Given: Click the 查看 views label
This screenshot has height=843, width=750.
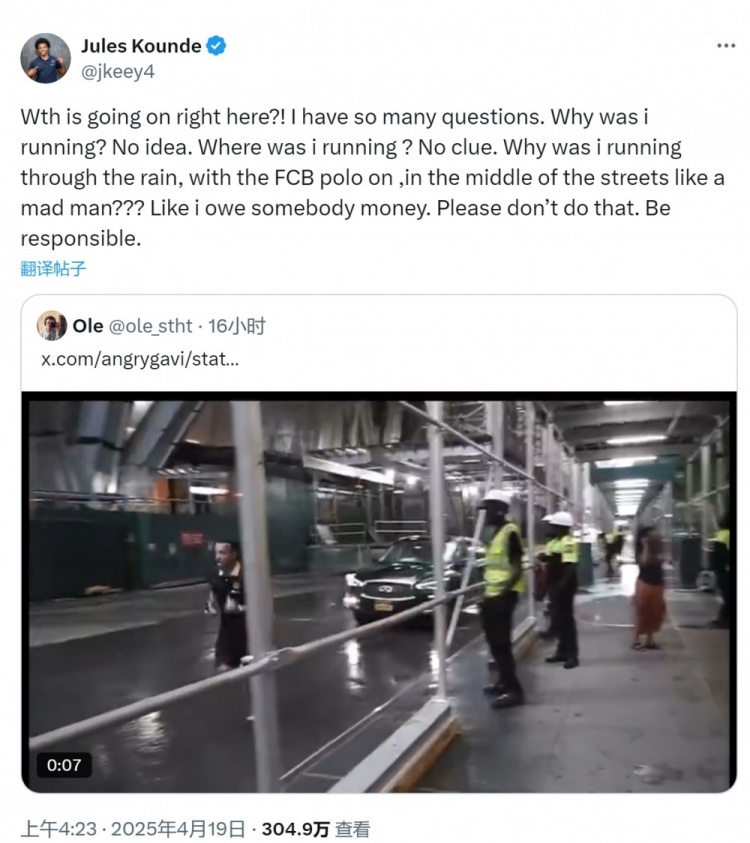Looking at the screenshot, I should pos(352,828).
